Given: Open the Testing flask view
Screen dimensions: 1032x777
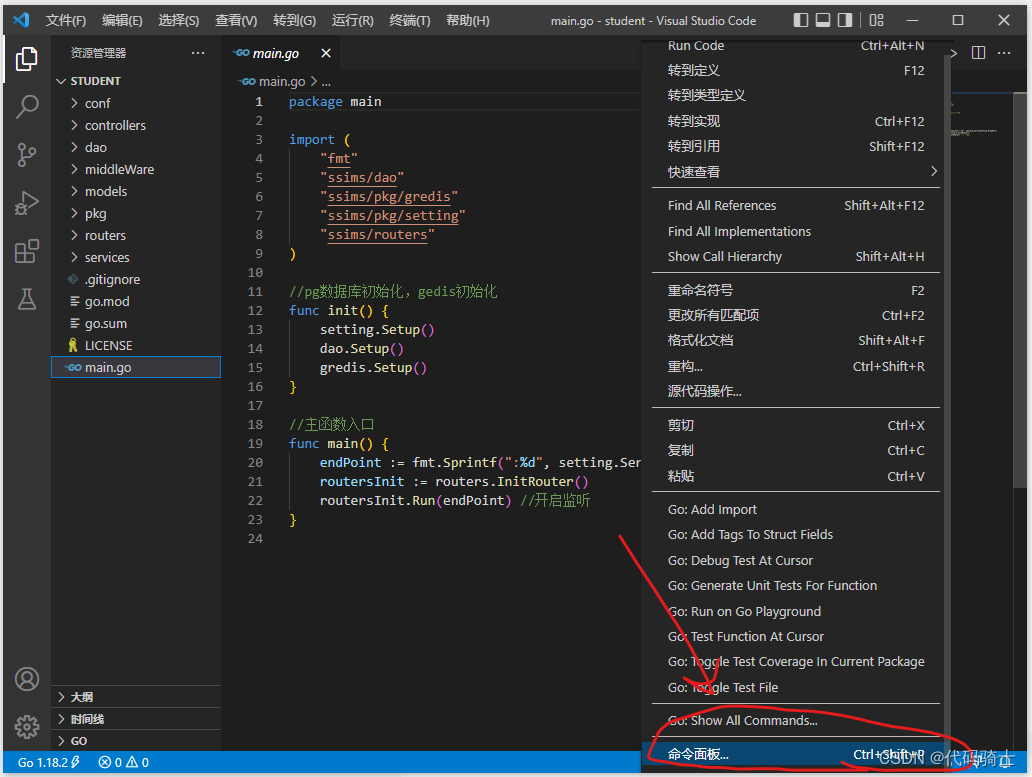Looking at the screenshot, I should tap(26, 299).
